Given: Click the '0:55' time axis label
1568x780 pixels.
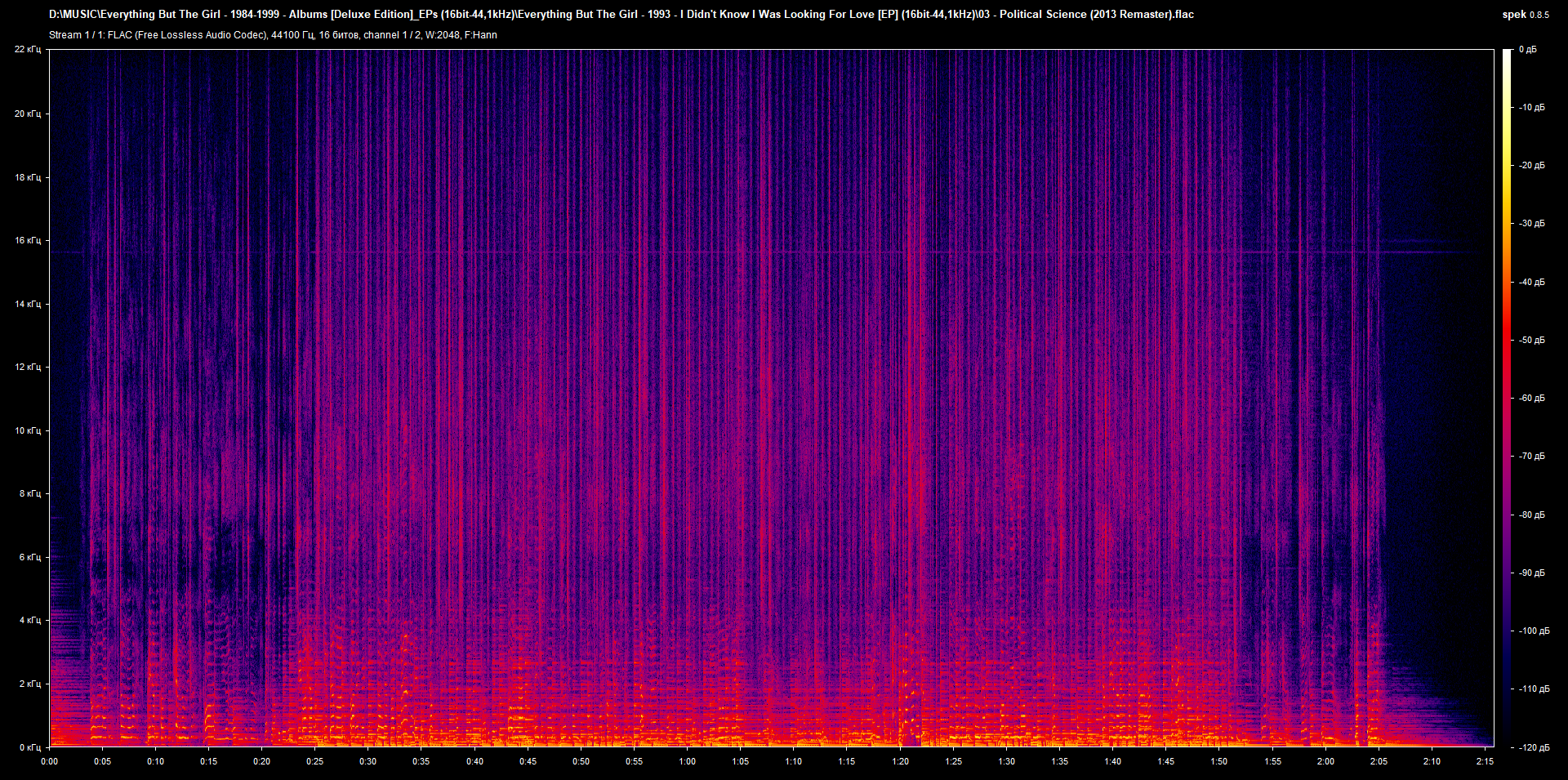Looking at the screenshot, I should pos(635,761).
